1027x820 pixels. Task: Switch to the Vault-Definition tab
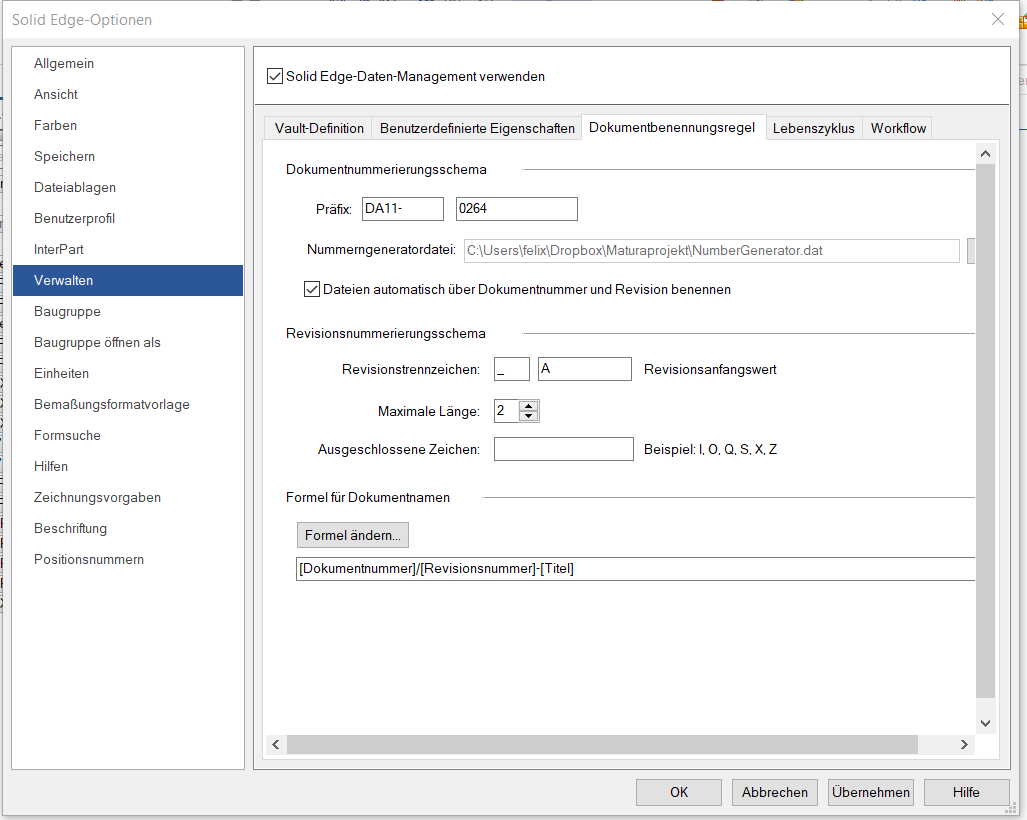[318, 128]
